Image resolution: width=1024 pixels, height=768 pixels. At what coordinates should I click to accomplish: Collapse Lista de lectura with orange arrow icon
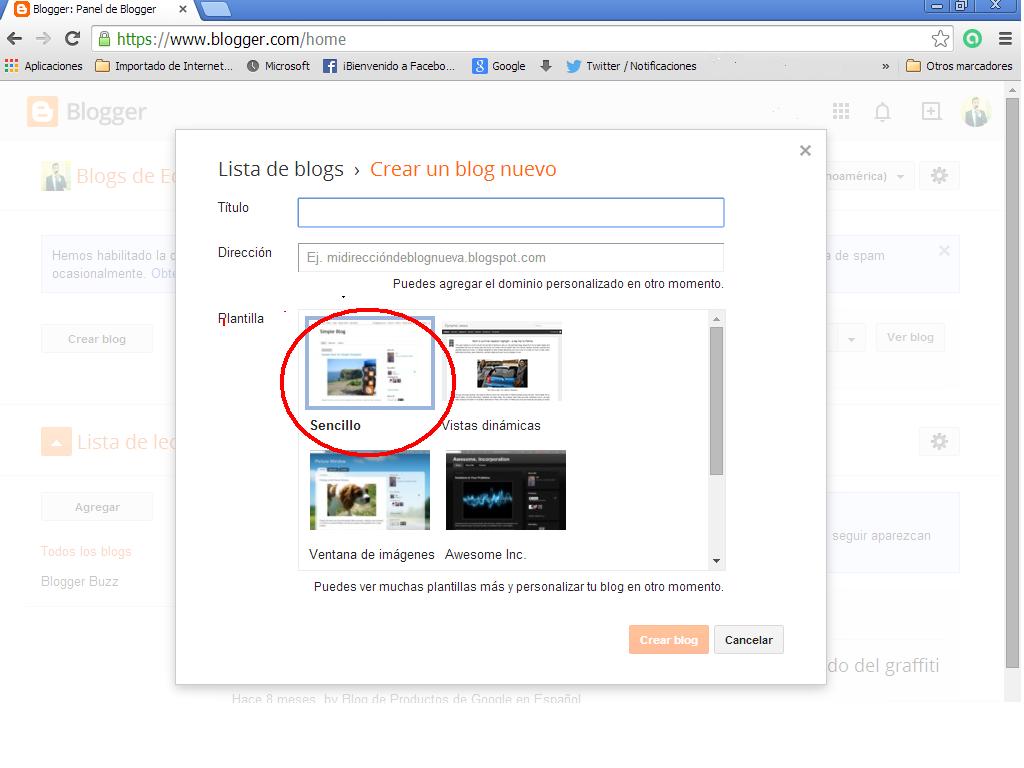tap(56, 442)
